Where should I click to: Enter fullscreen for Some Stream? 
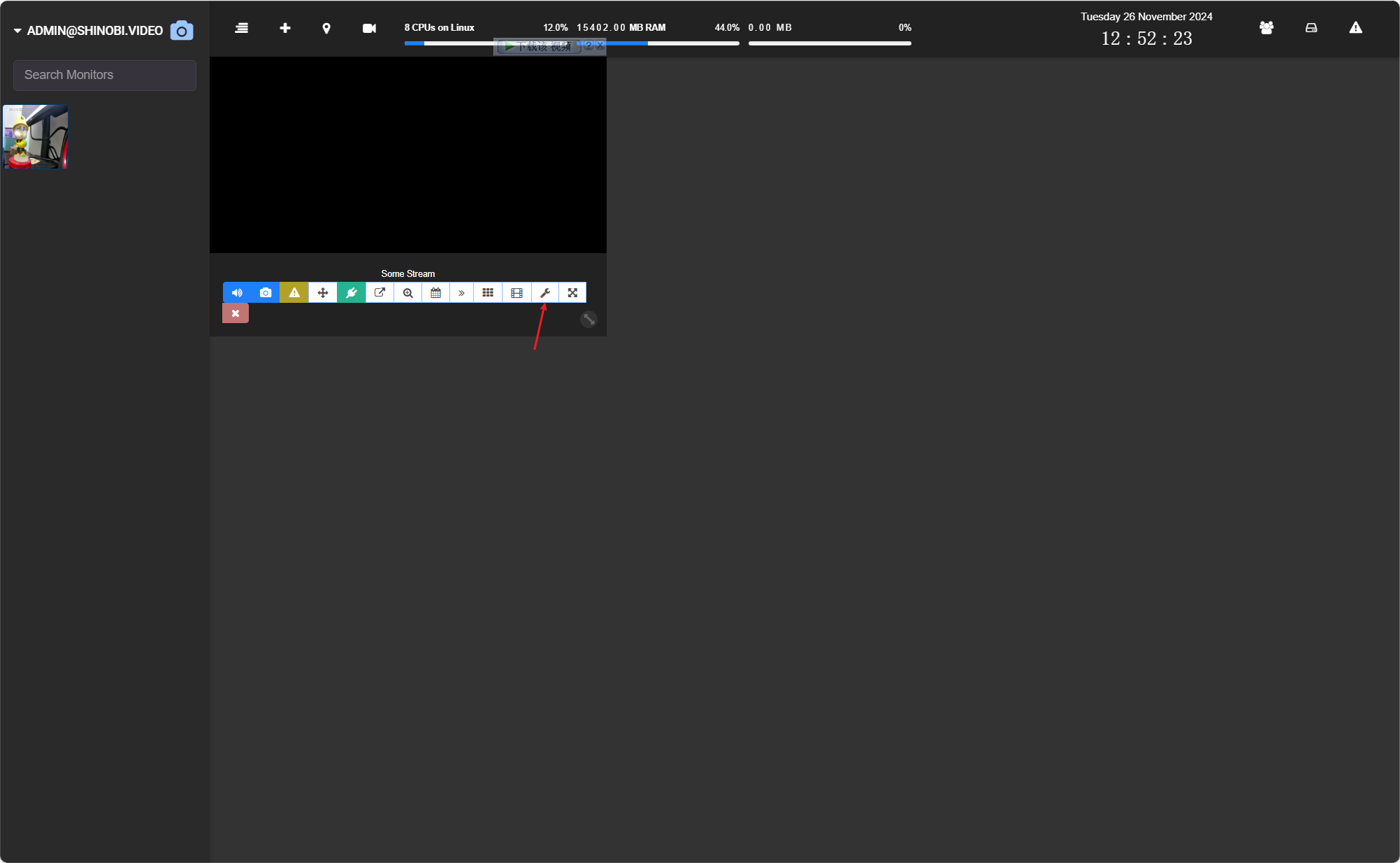coord(572,293)
